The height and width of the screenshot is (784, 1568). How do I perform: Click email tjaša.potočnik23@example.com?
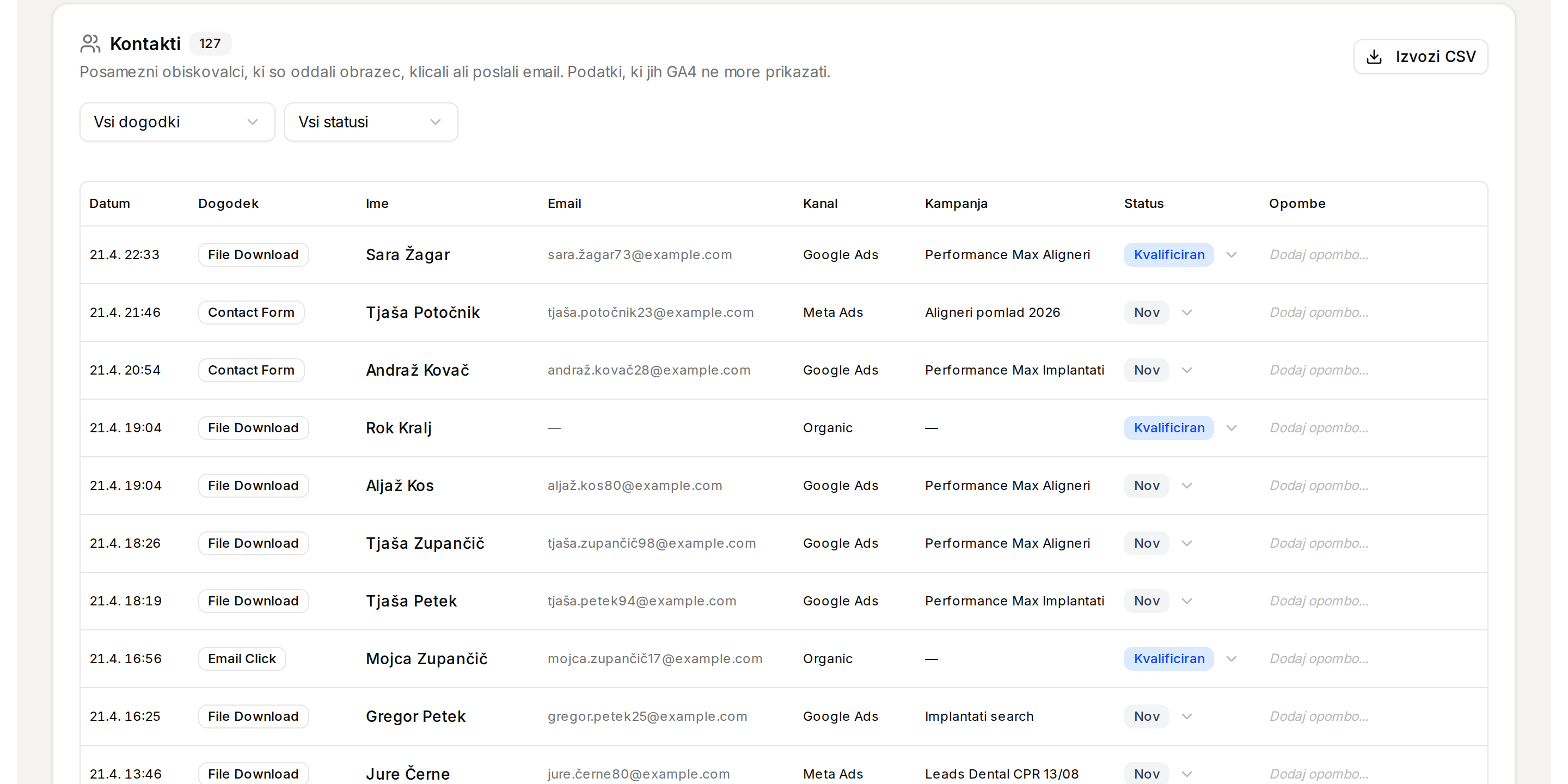[x=651, y=313]
